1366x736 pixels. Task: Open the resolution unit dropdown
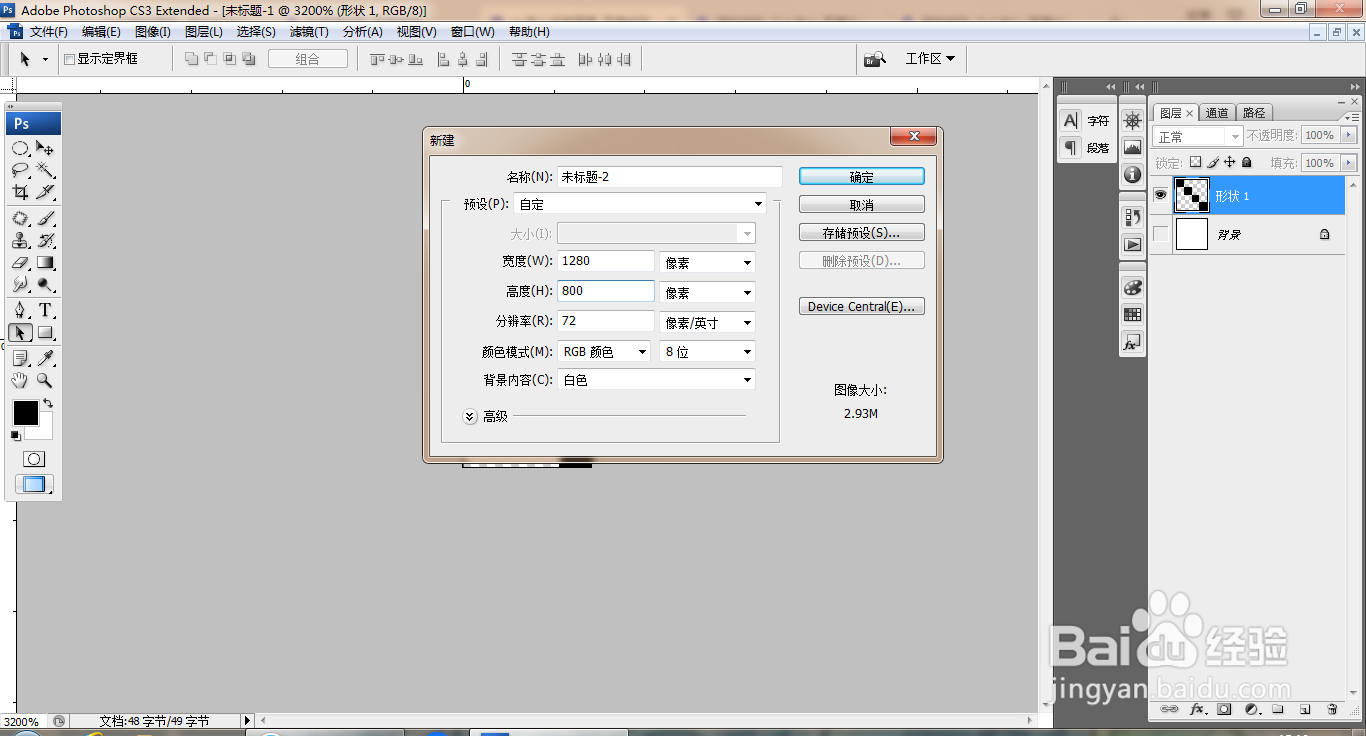click(707, 323)
